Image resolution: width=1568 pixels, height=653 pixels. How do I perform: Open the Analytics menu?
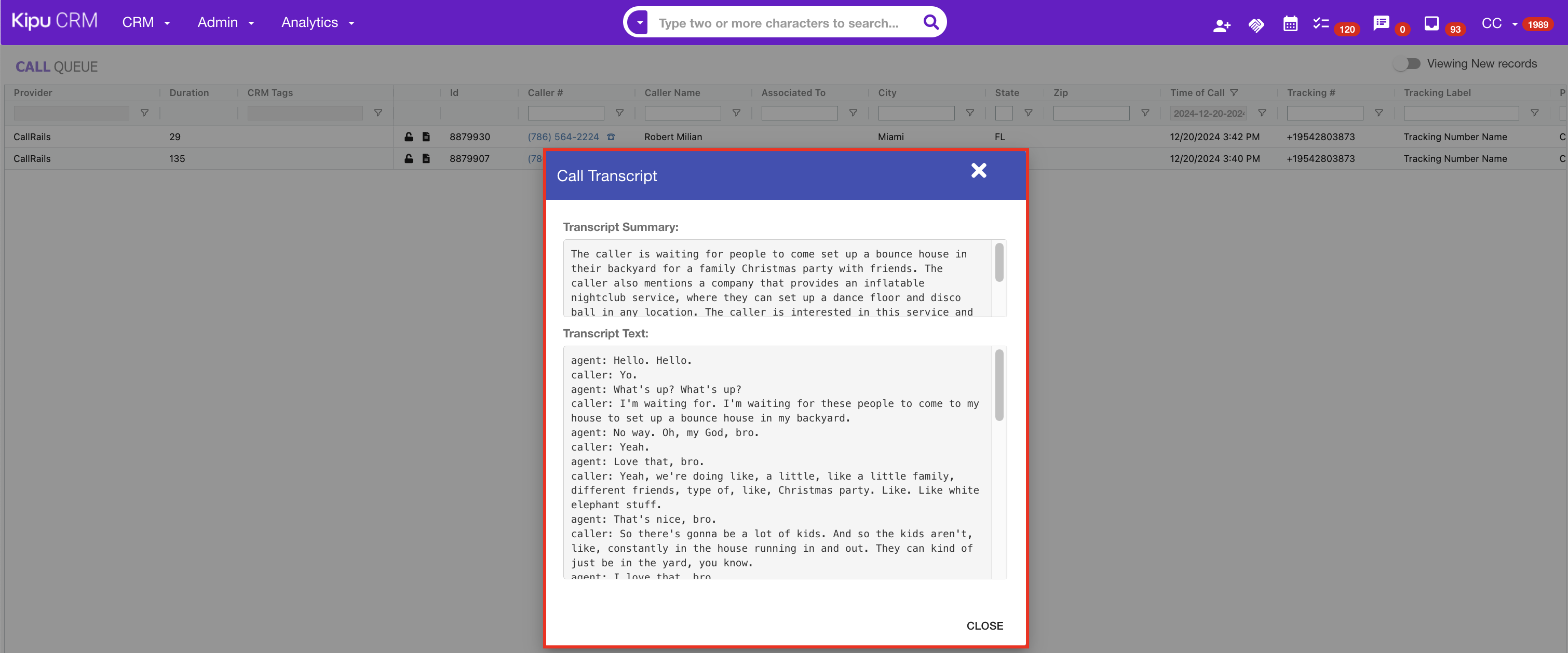point(317,22)
